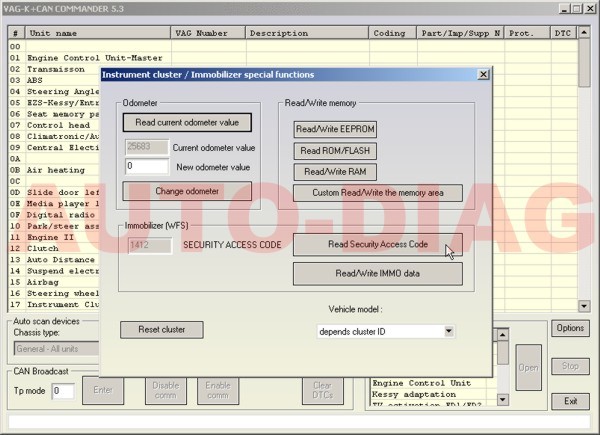The height and width of the screenshot is (435, 600).
Task: Click Read Security Access Code button
Action: 378,244
